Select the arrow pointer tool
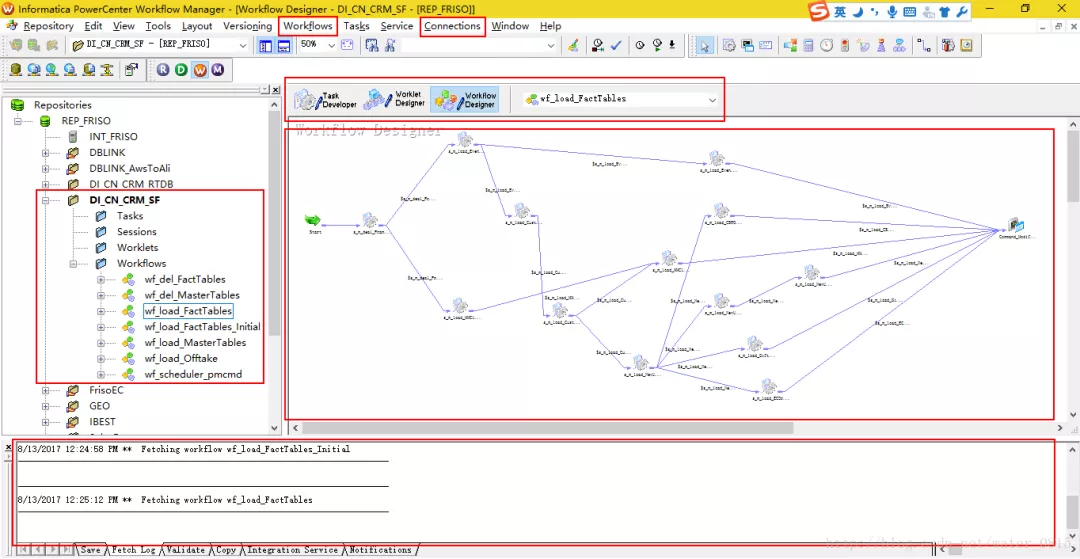This screenshot has width=1080, height=559. point(705,45)
